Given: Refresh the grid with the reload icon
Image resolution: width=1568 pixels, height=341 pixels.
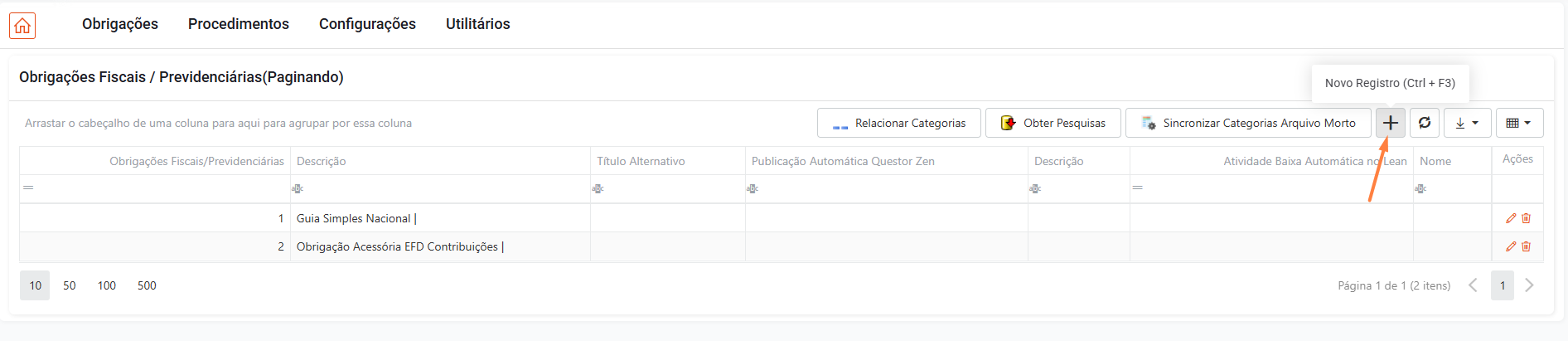Looking at the screenshot, I should [x=1425, y=123].
